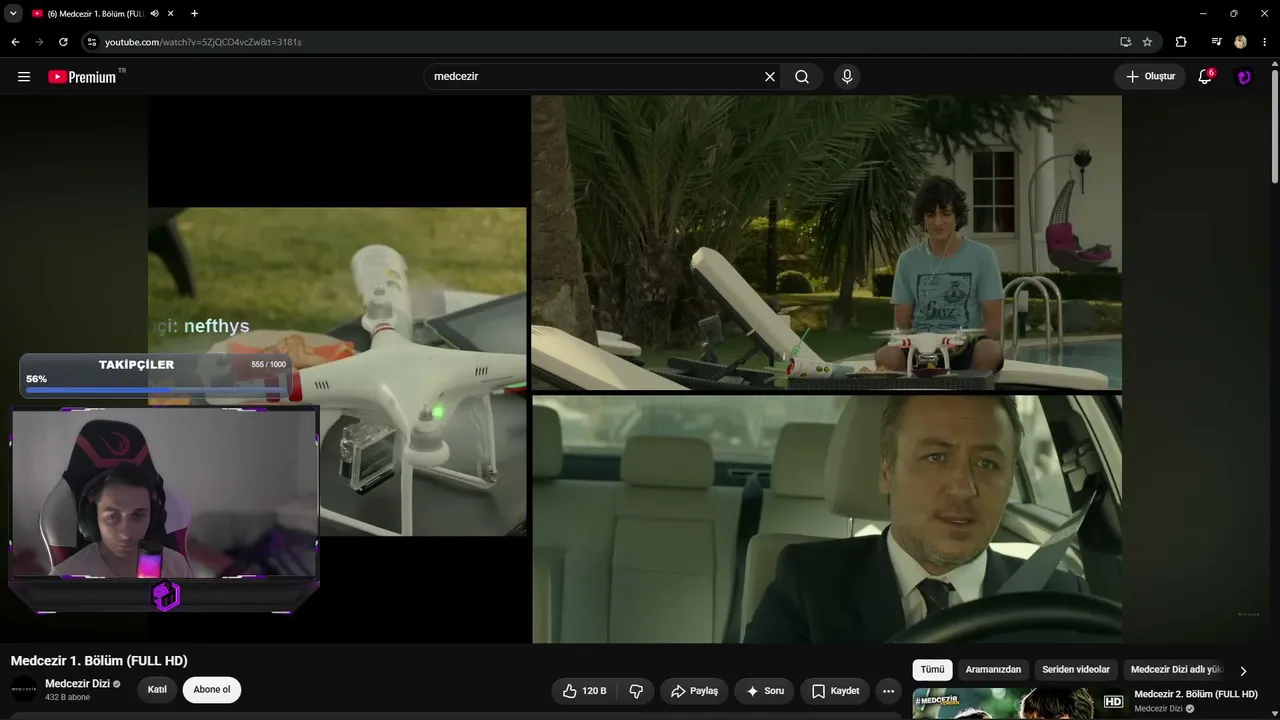Open more actions three-dot menu
Viewport: 1280px width, 720px height.
point(888,691)
